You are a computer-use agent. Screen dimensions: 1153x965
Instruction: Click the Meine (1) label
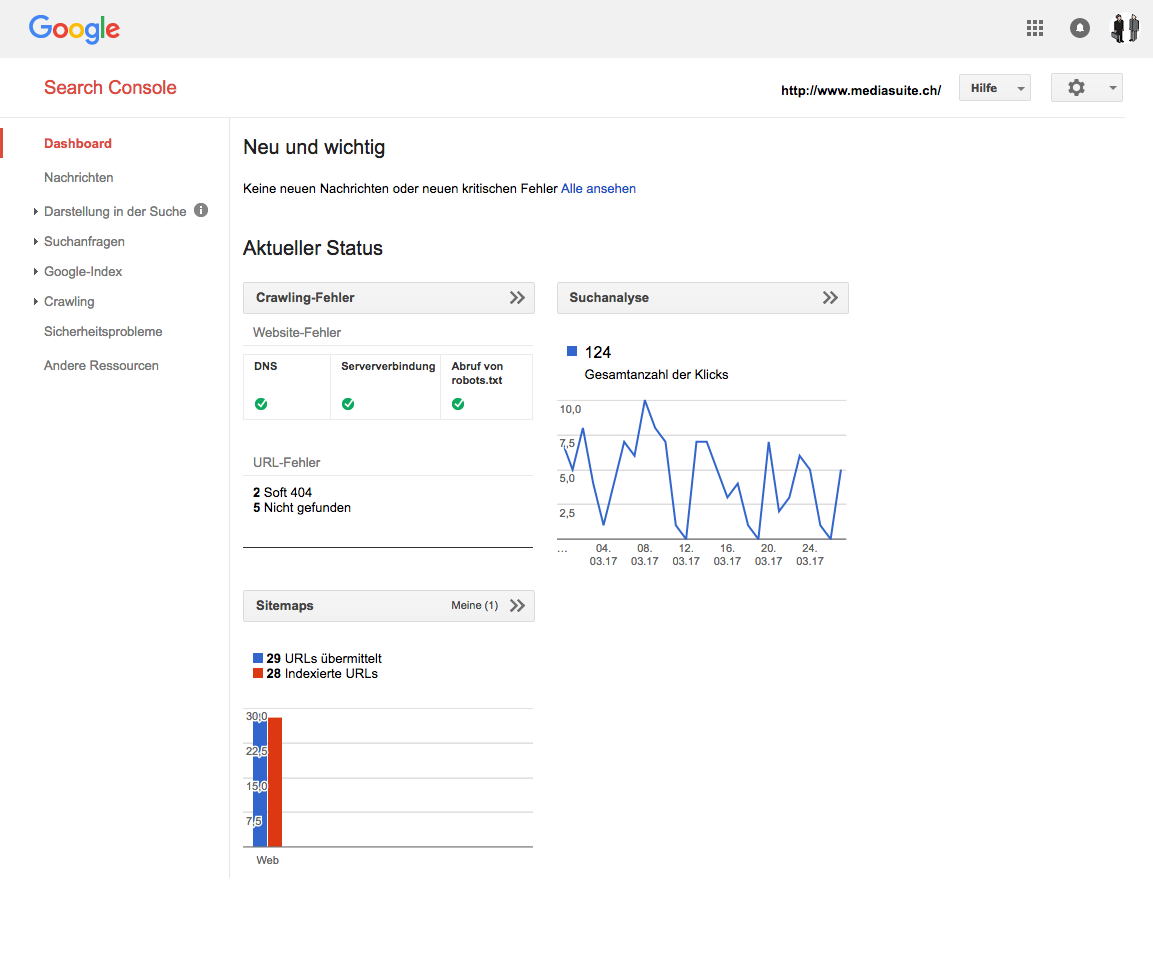(x=475, y=605)
